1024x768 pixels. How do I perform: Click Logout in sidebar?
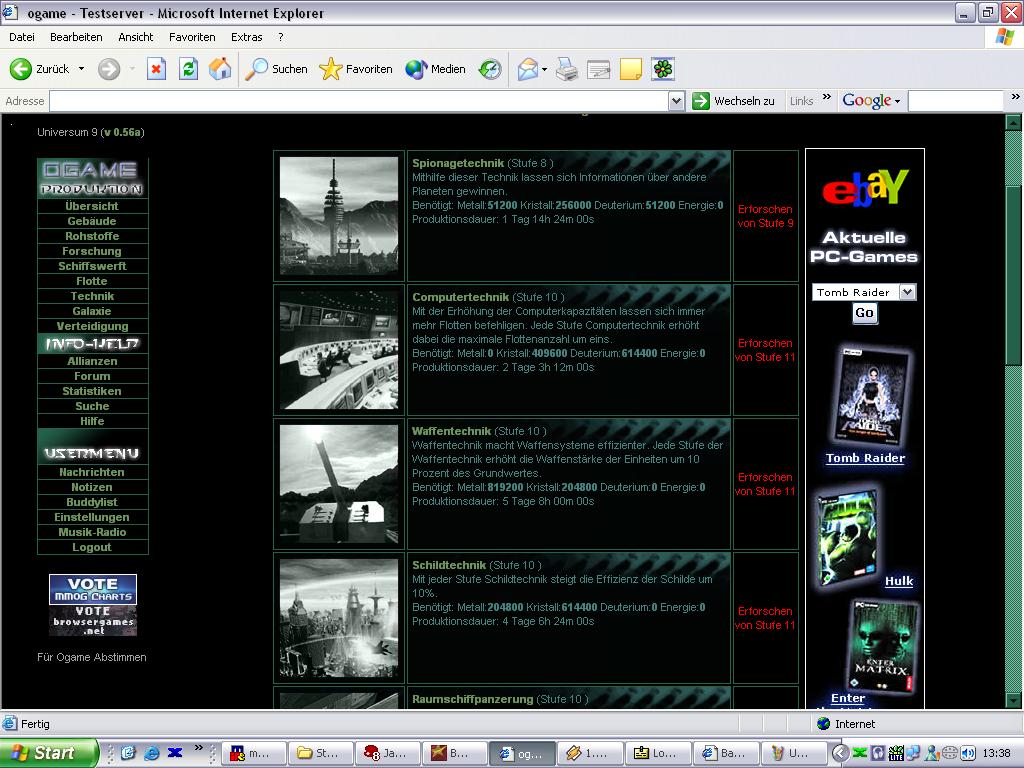click(x=92, y=547)
